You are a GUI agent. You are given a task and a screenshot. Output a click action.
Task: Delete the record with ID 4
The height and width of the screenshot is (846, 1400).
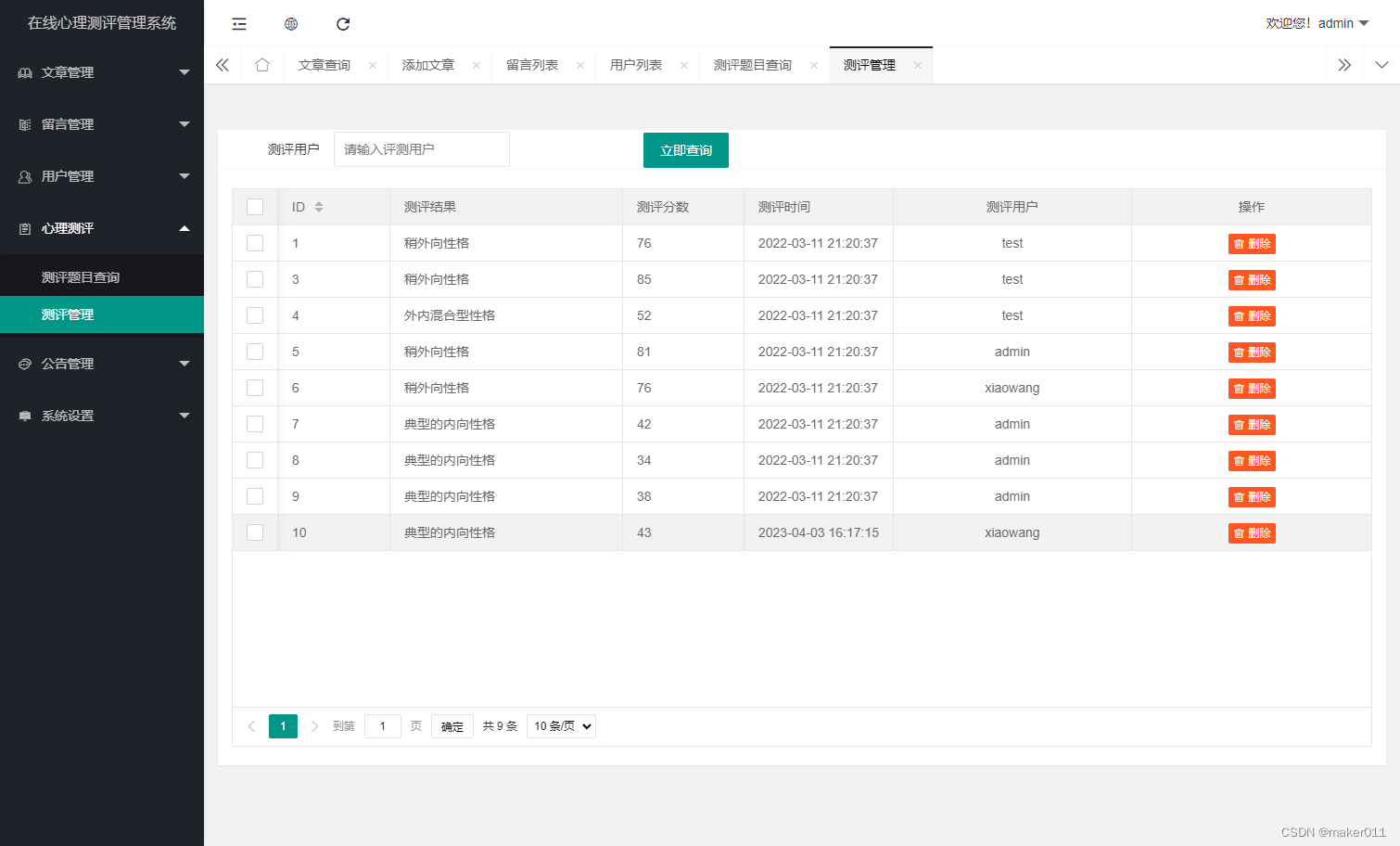point(1252,316)
